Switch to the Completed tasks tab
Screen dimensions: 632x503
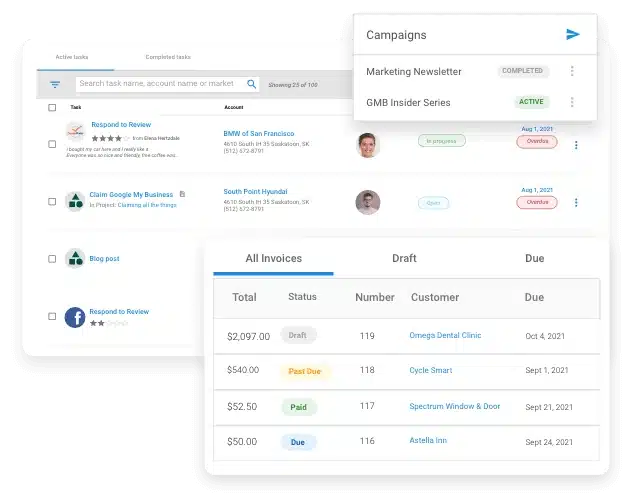pyautogui.click(x=168, y=57)
